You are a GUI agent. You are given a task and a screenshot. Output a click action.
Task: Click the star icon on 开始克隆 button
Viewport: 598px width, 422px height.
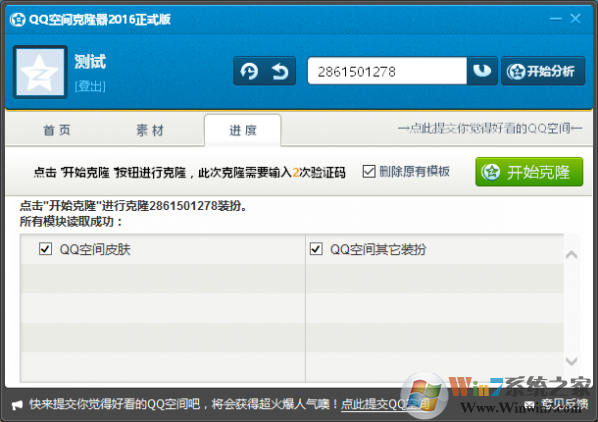coord(491,172)
